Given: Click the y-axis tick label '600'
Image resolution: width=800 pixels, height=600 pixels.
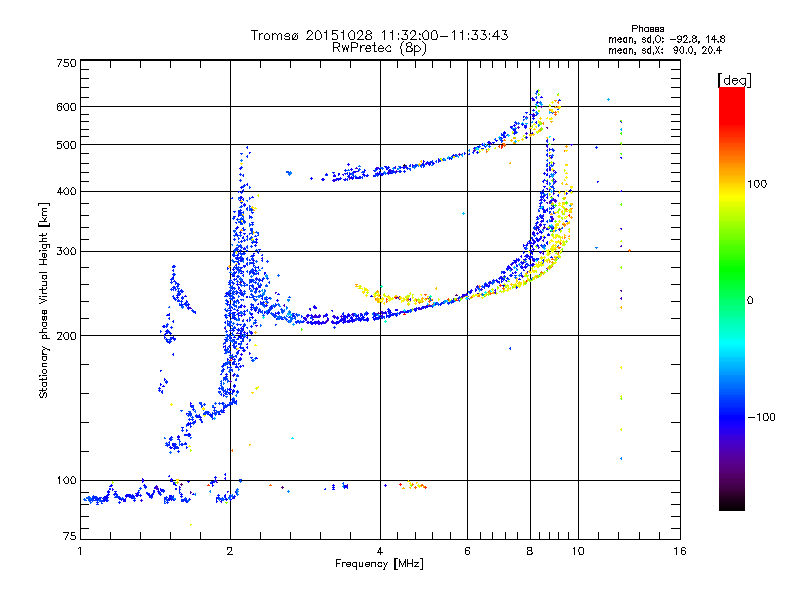Looking at the screenshot, I should click(66, 107).
